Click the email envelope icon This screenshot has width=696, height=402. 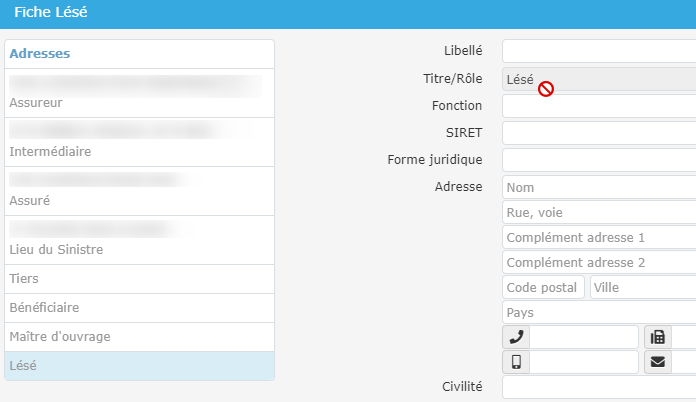pyautogui.click(x=658, y=362)
